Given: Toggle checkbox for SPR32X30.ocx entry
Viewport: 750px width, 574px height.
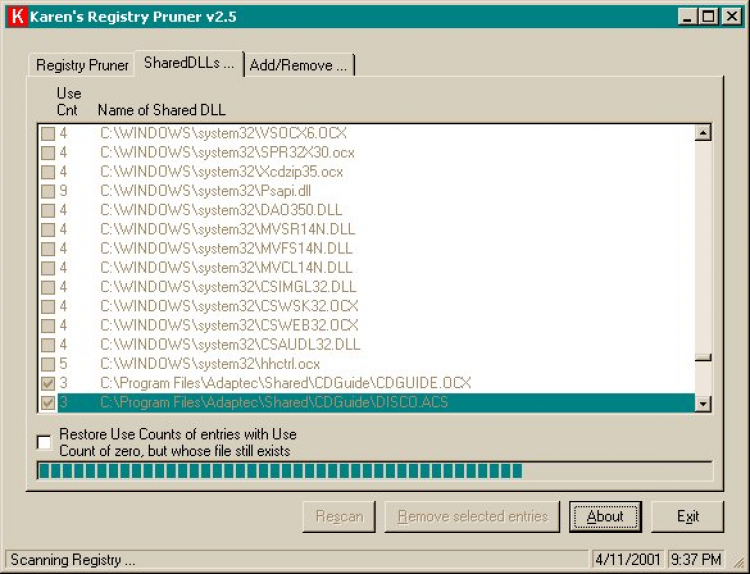Looking at the screenshot, I should coord(48,153).
